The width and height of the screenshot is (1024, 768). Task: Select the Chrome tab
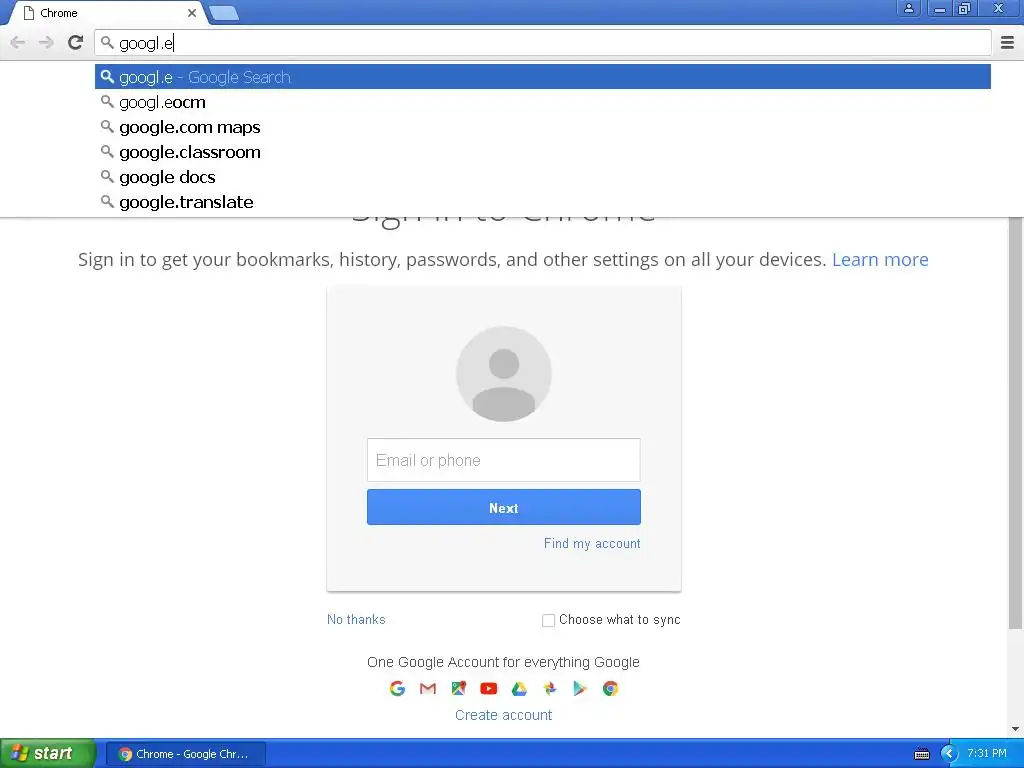pyautogui.click(x=108, y=13)
